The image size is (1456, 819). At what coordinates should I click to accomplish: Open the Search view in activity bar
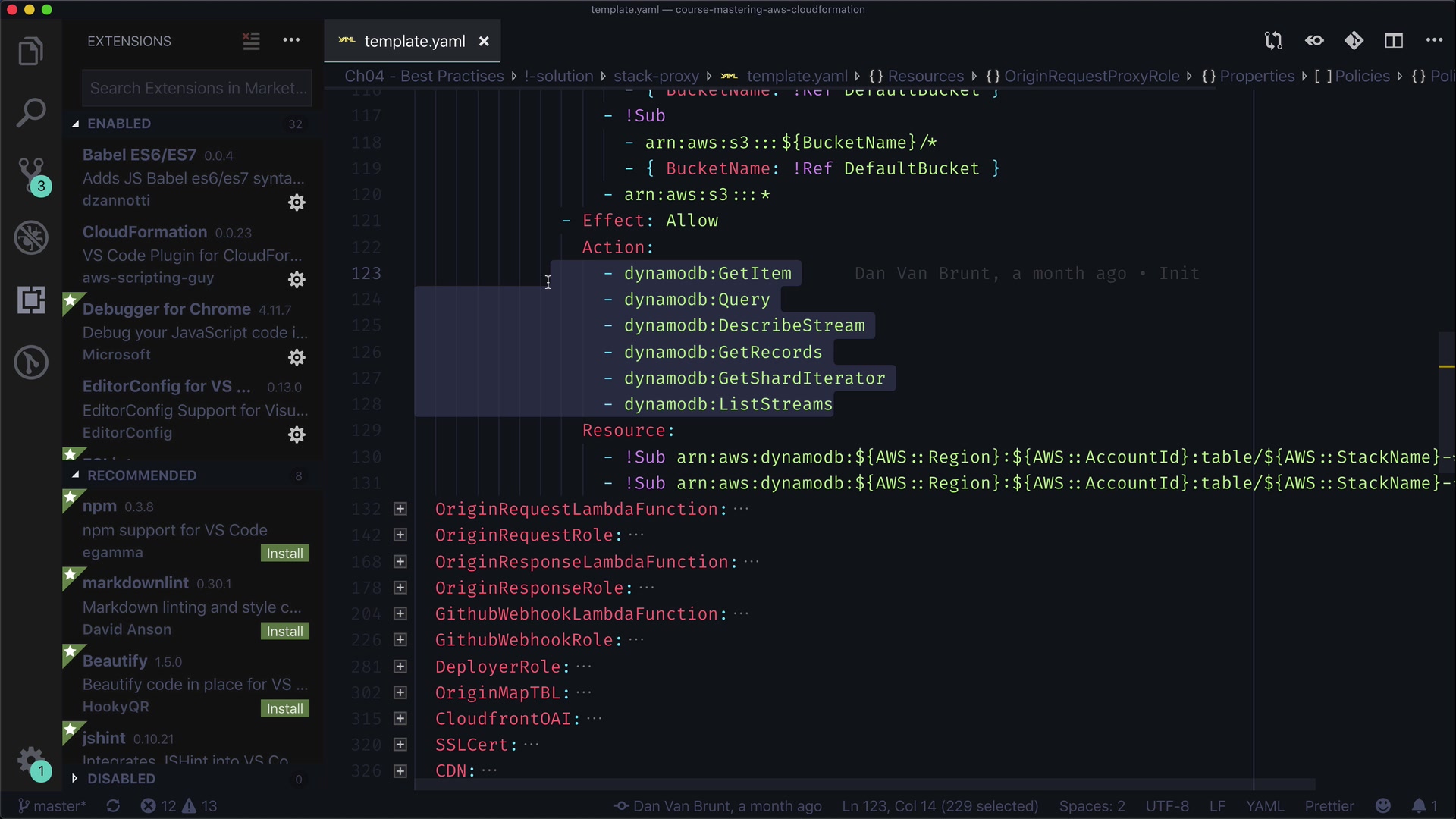(30, 113)
